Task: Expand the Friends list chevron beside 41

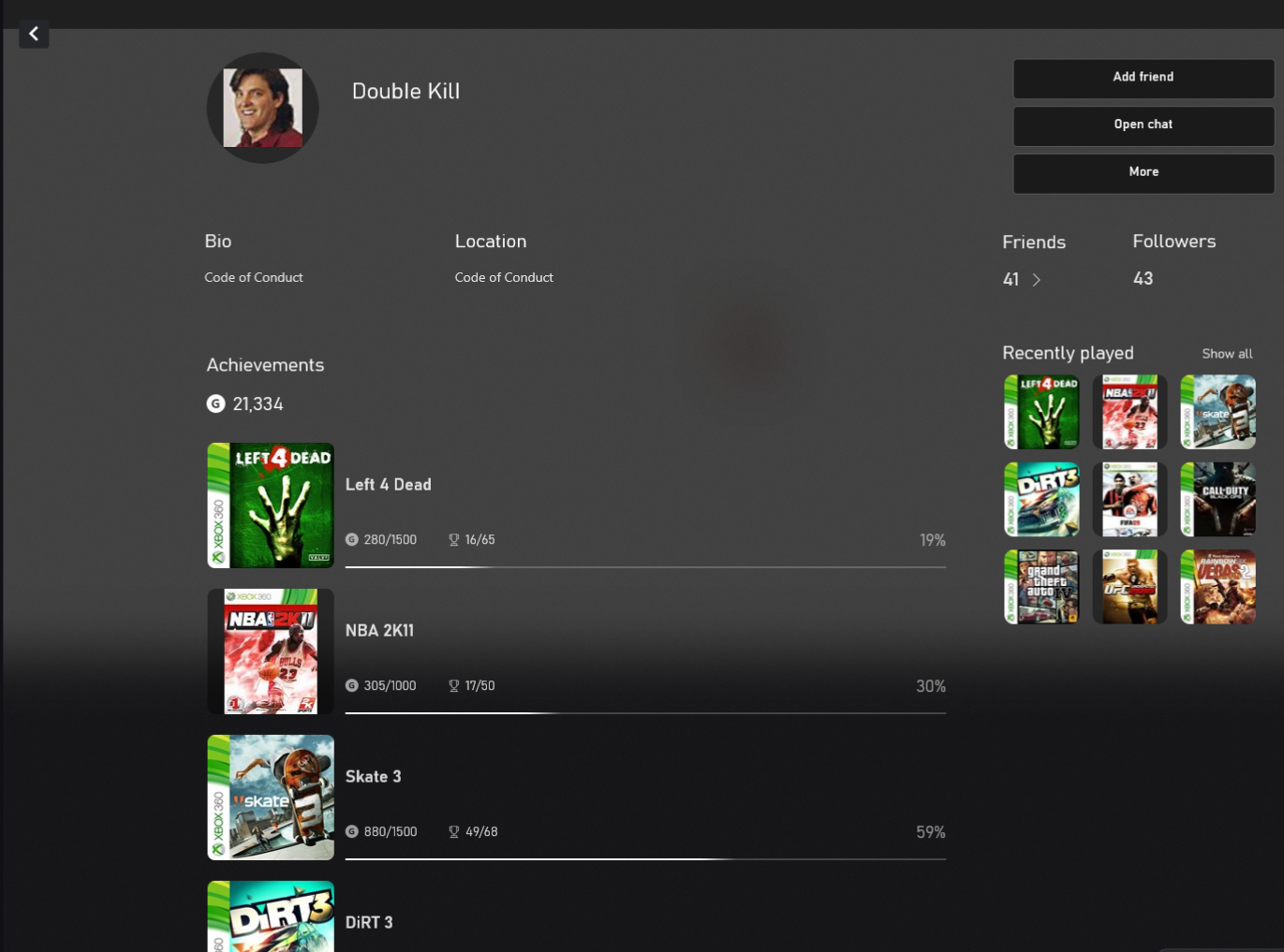Action: [1036, 280]
